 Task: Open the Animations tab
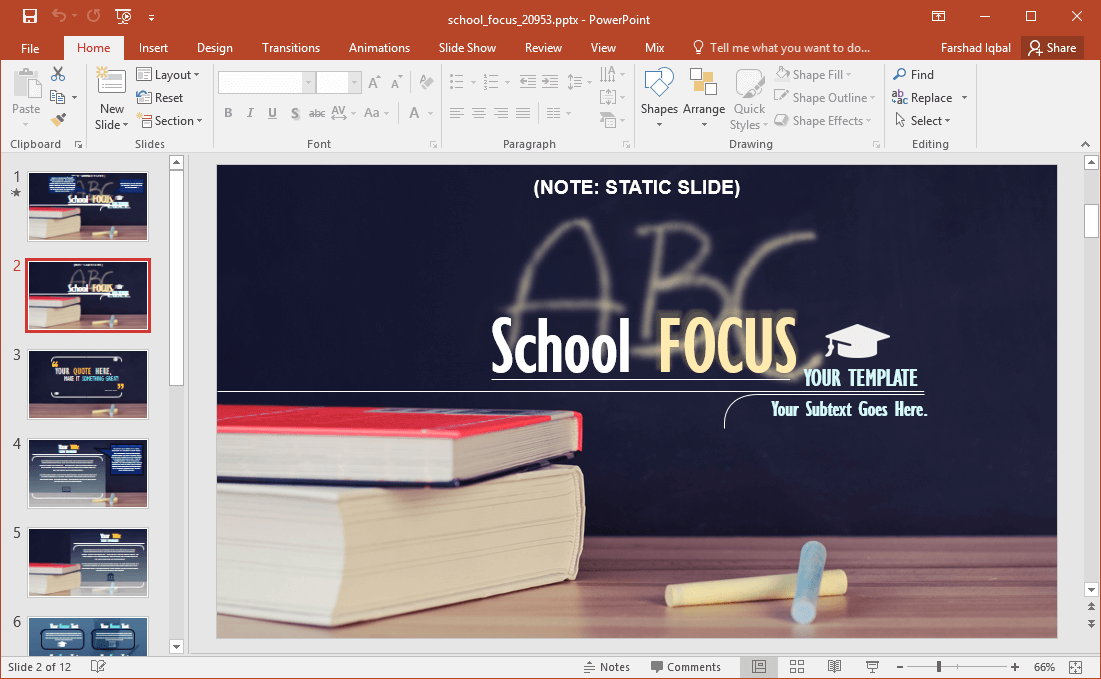click(379, 48)
